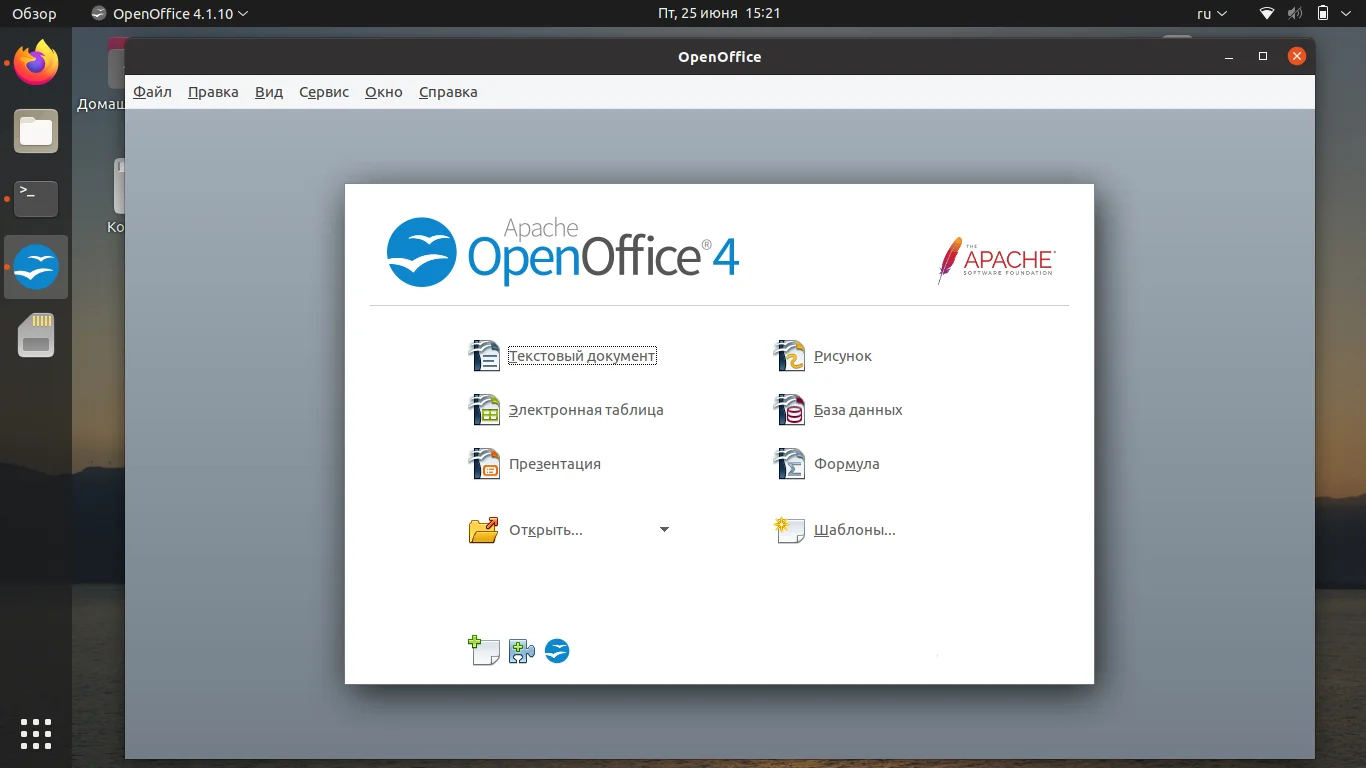Open the Шаблоны... templates dialog
Screen dimensions: 1366x768
coord(835,530)
